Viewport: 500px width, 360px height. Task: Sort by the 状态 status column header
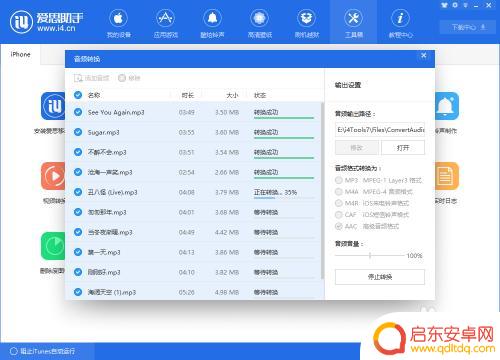(x=260, y=95)
